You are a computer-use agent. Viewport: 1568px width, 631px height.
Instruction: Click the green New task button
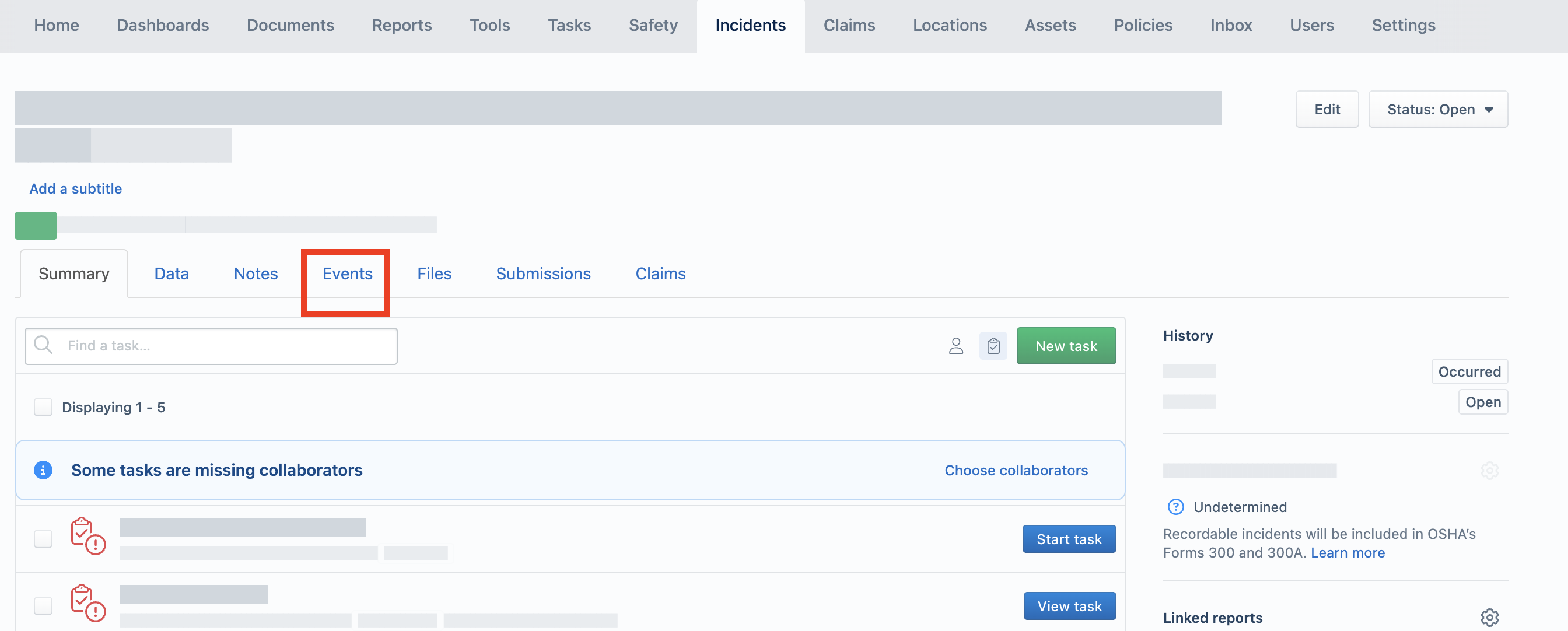pyautogui.click(x=1066, y=346)
